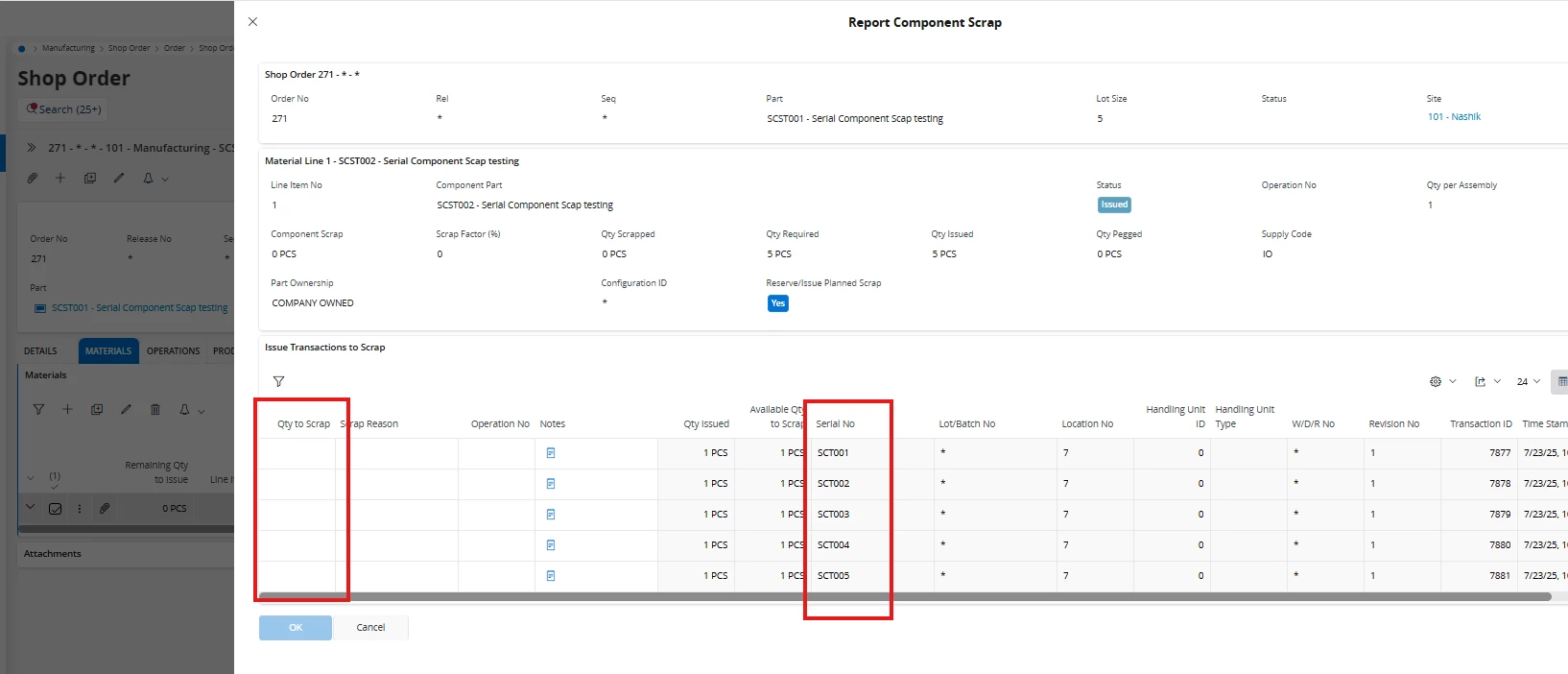This screenshot has height=674, width=1568.
Task: Open notes icon for serial SCT004 row
Action: pyautogui.click(x=551, y=544)
